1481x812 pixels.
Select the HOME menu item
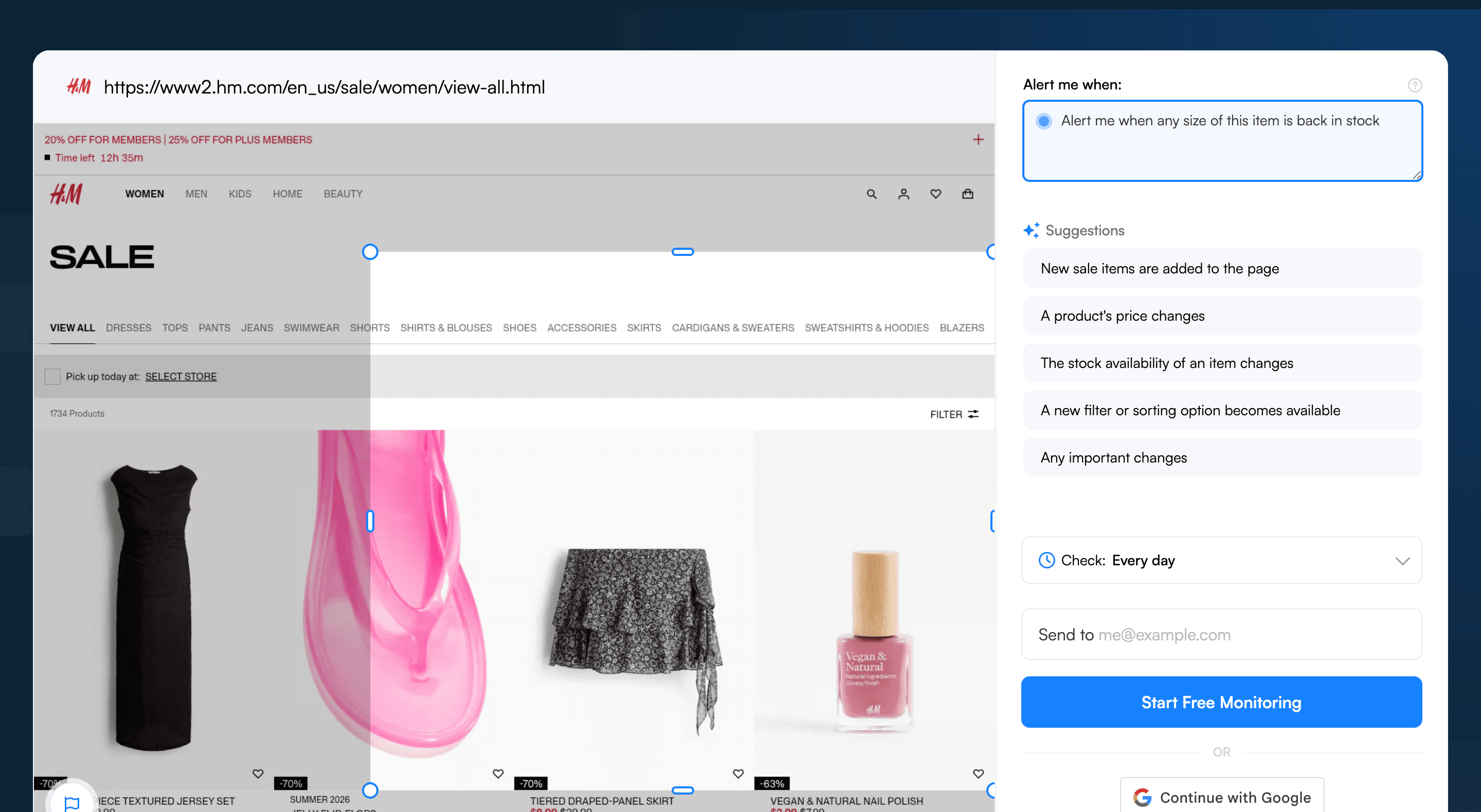(287, 194)
